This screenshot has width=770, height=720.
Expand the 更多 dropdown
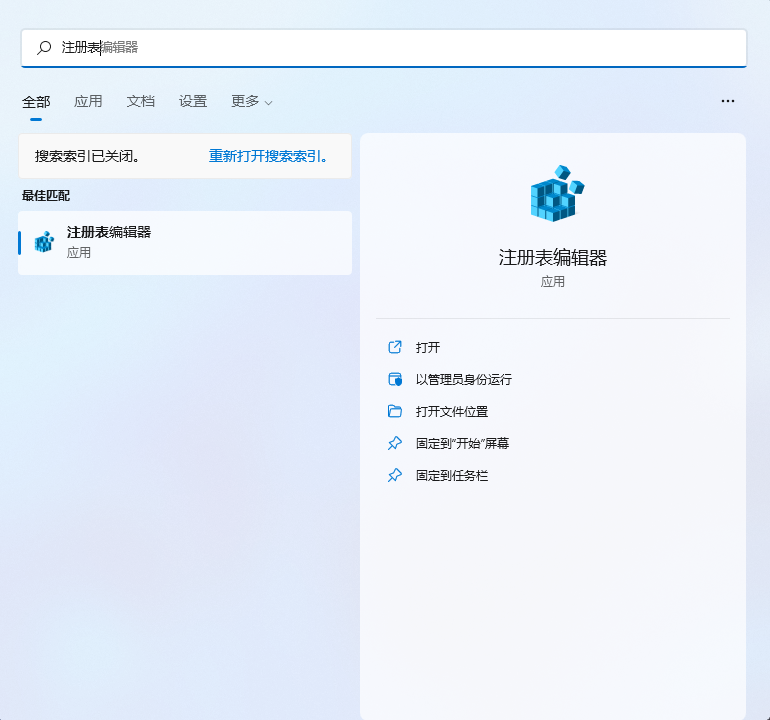point(251,101)
